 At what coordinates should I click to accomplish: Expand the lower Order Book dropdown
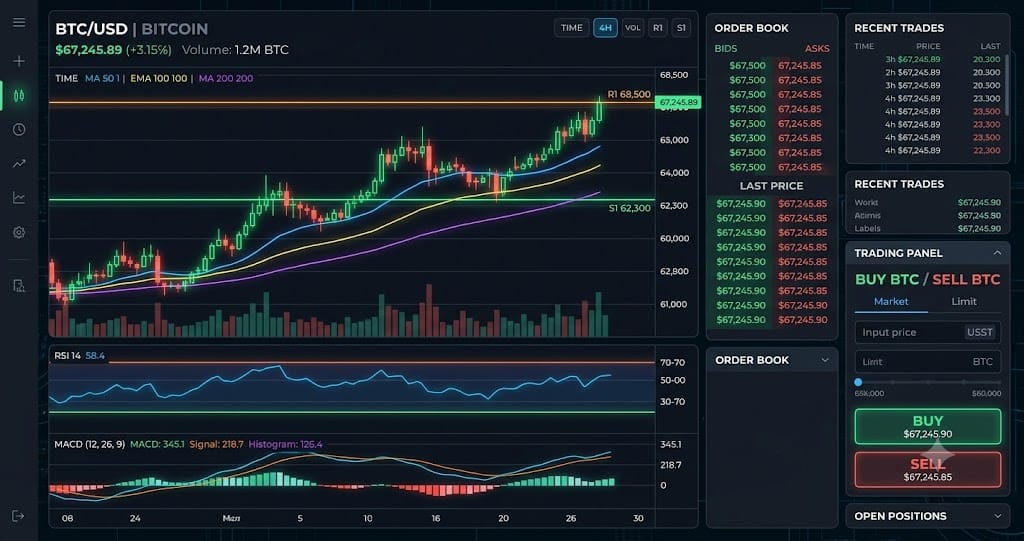(825, 360)
